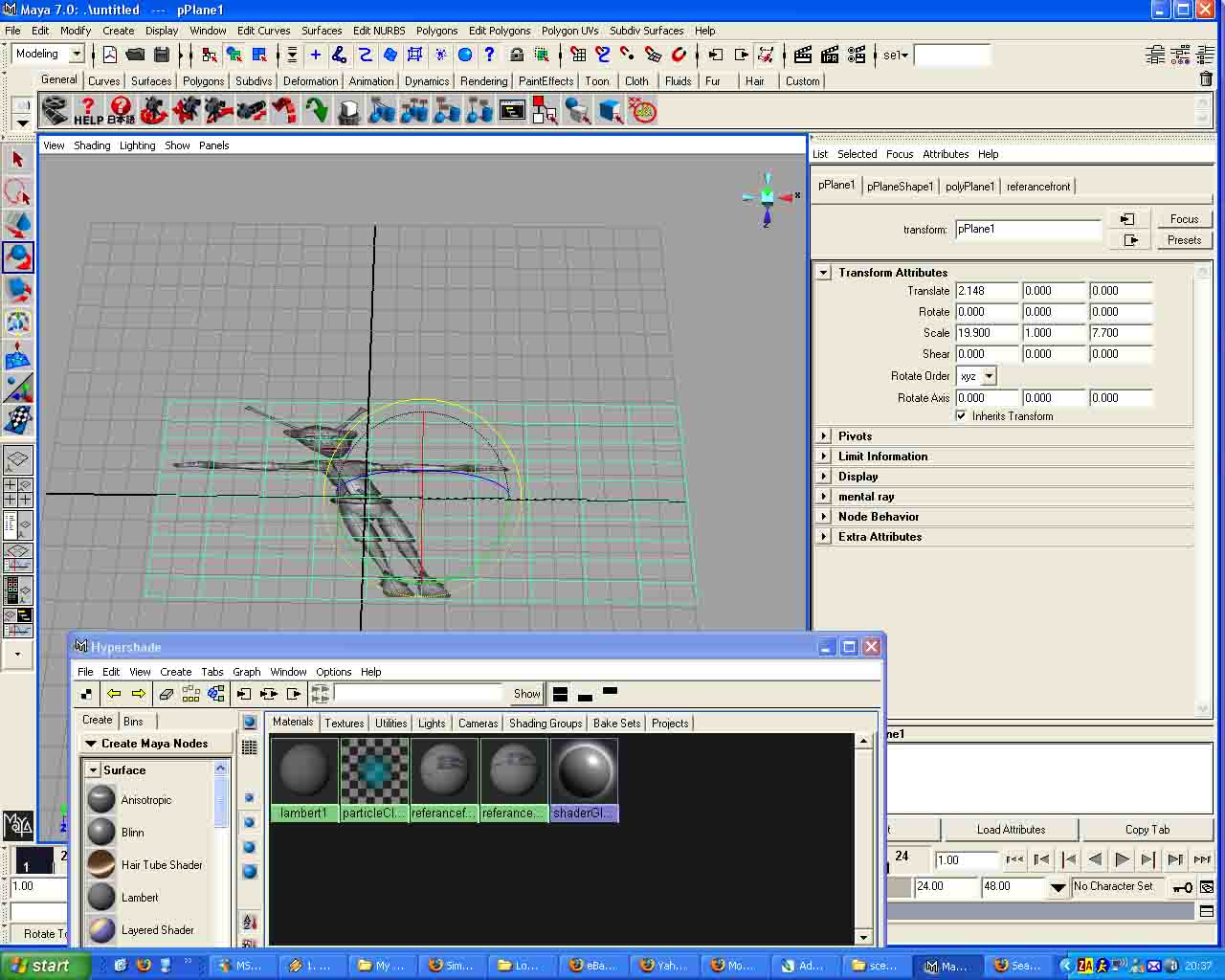
Task: Activate the Lasso selection tool
Action: (17, 192)
